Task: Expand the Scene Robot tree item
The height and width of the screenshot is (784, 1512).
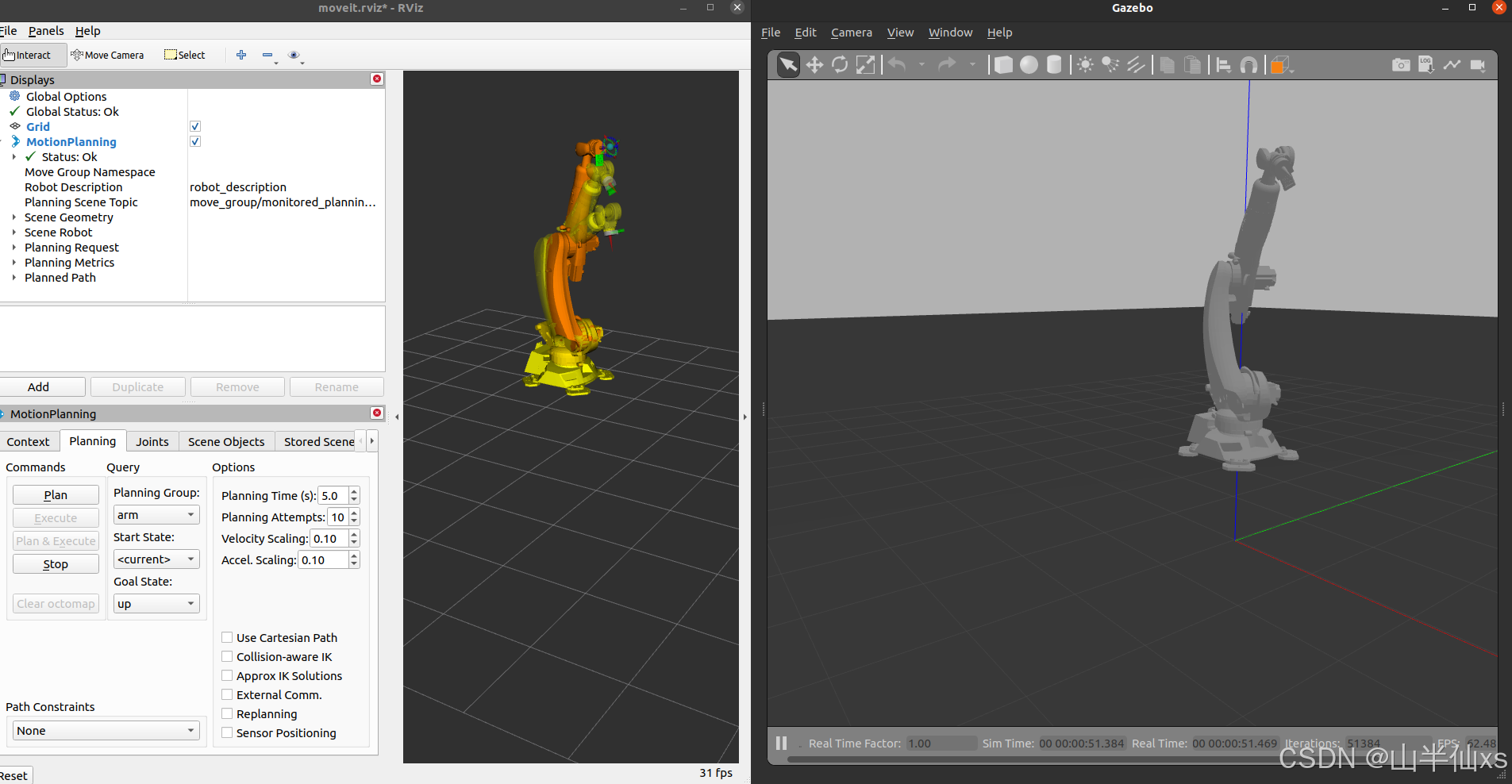Action: [x=14, y=233]
